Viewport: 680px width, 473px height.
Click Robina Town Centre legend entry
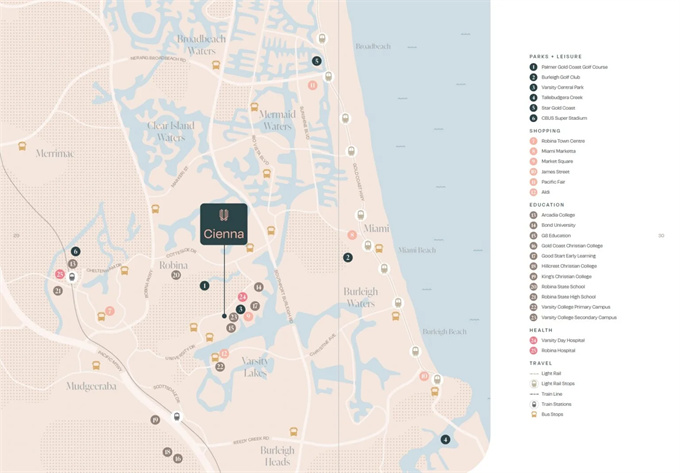[563, 141]
